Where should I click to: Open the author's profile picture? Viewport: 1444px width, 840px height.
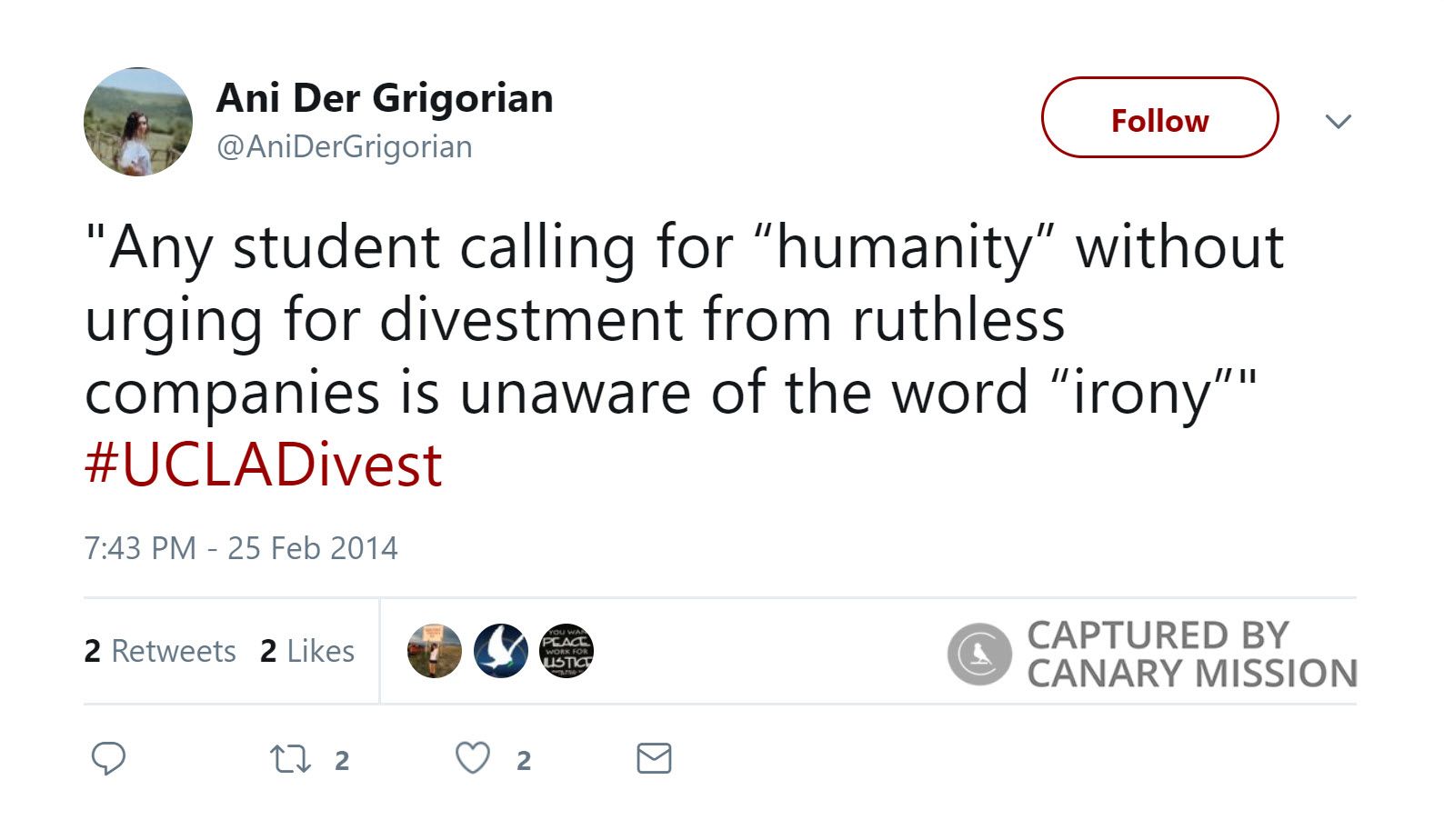(138, 122)
